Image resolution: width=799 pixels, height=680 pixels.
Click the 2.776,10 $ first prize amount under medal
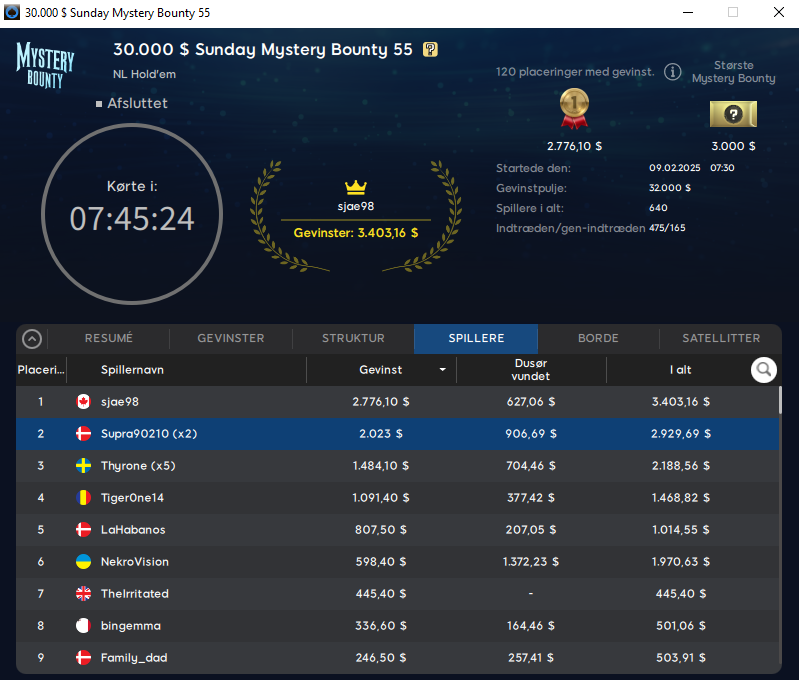[574, 146]
